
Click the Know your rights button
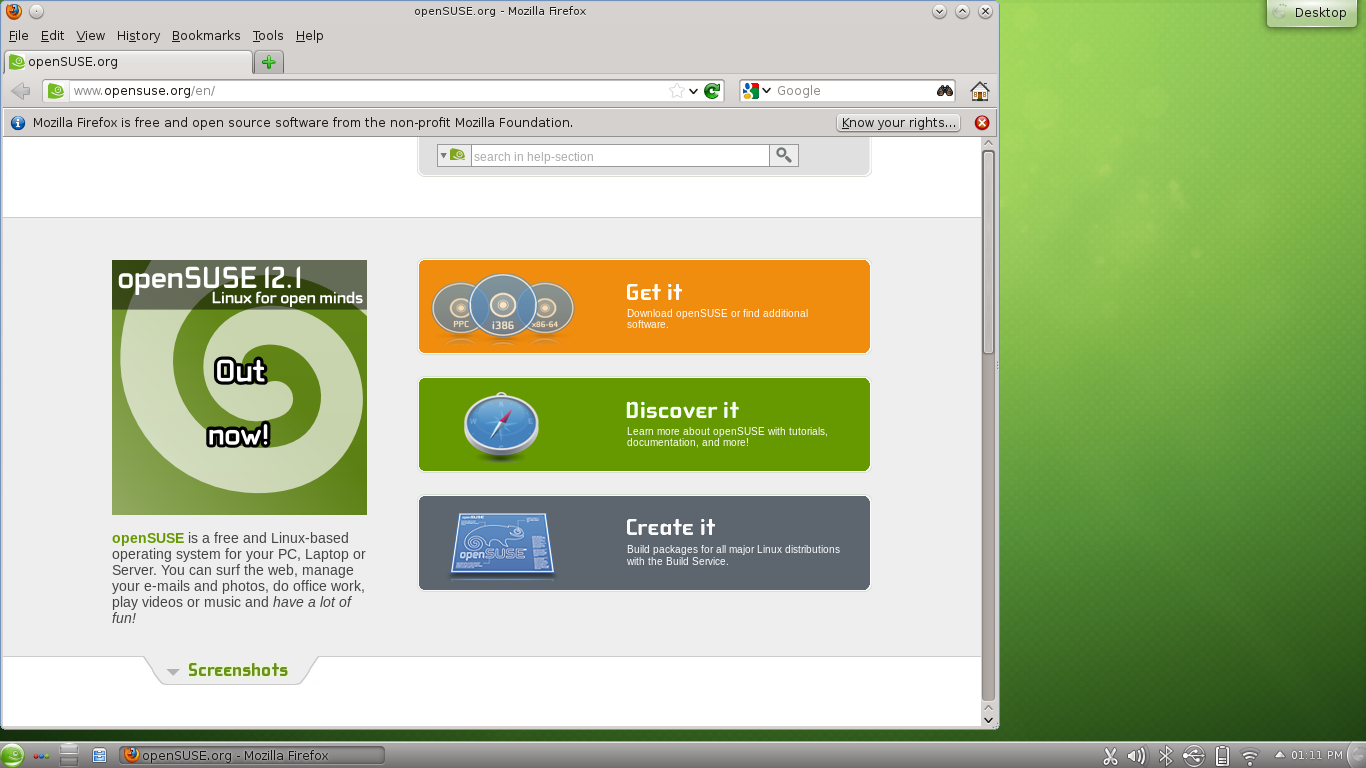[899, 123]
